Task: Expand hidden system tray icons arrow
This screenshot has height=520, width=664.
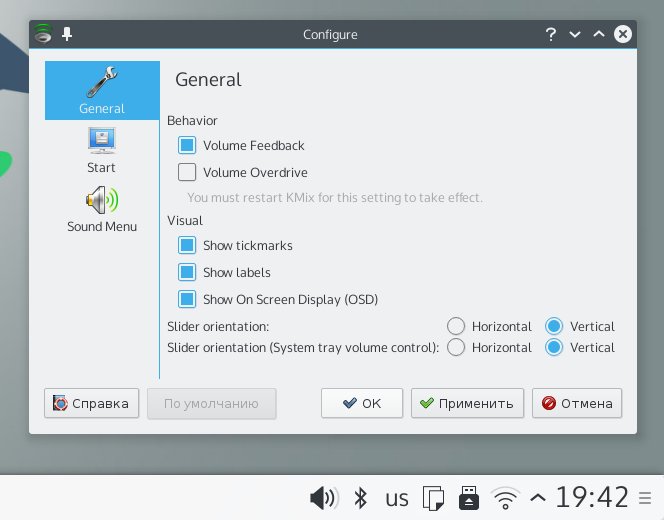Action: point(538,498)
